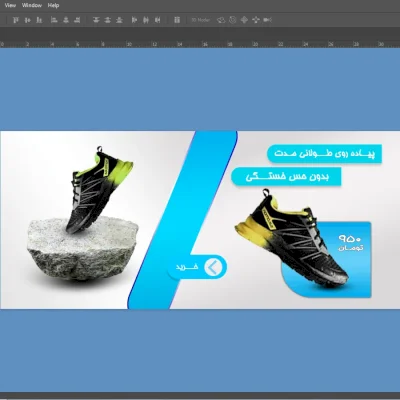Viewport: 400px width, 400px height.
Task: Click the Align horizontal centers icon
Action: click(x=66, y=20)
